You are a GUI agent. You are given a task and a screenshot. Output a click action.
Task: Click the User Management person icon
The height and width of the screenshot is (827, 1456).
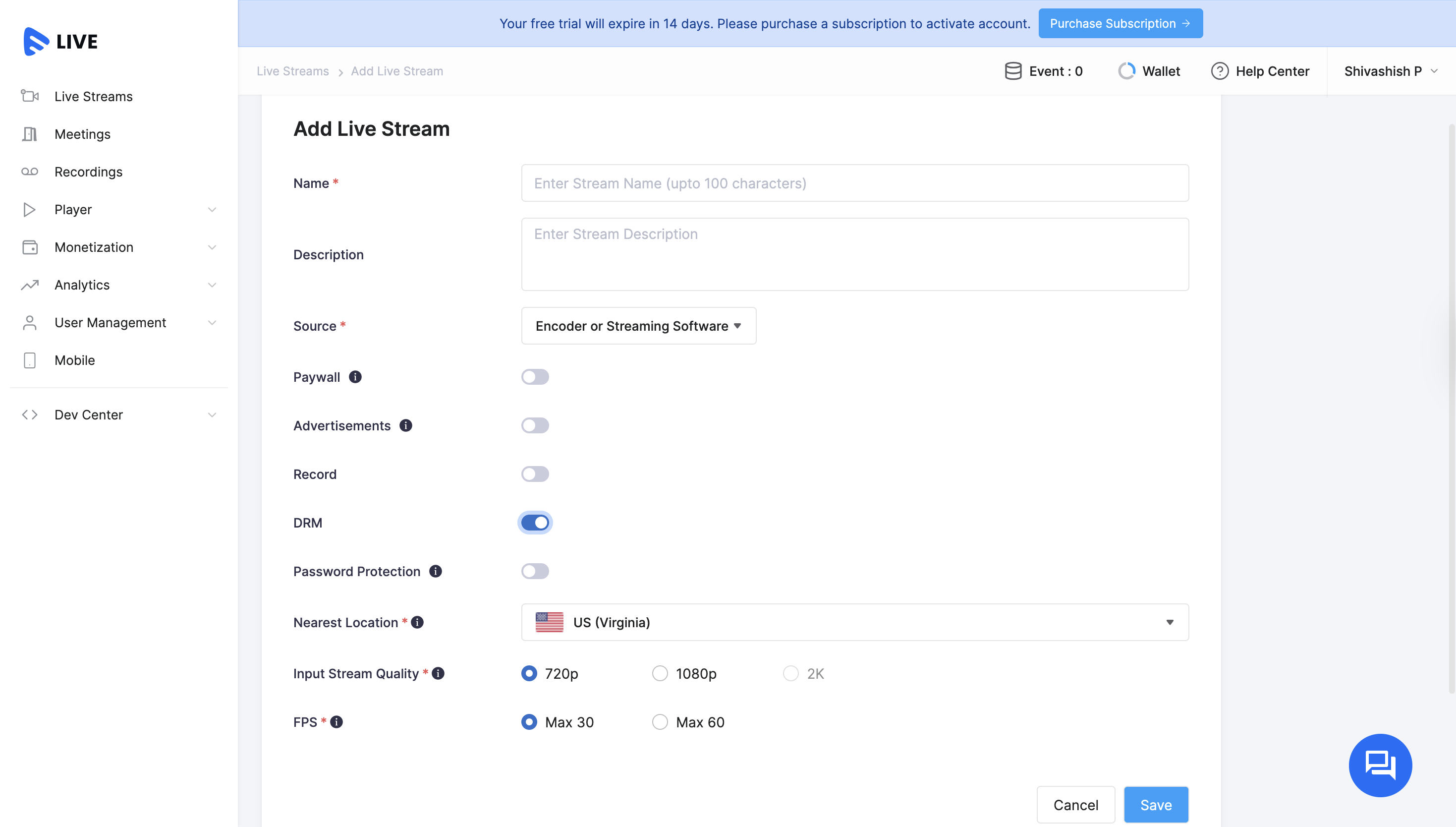(x=30, y=323)
